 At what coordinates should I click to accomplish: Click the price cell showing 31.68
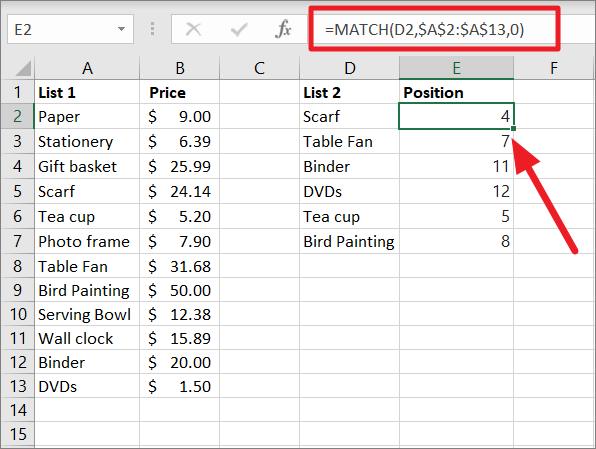point(179,266)
